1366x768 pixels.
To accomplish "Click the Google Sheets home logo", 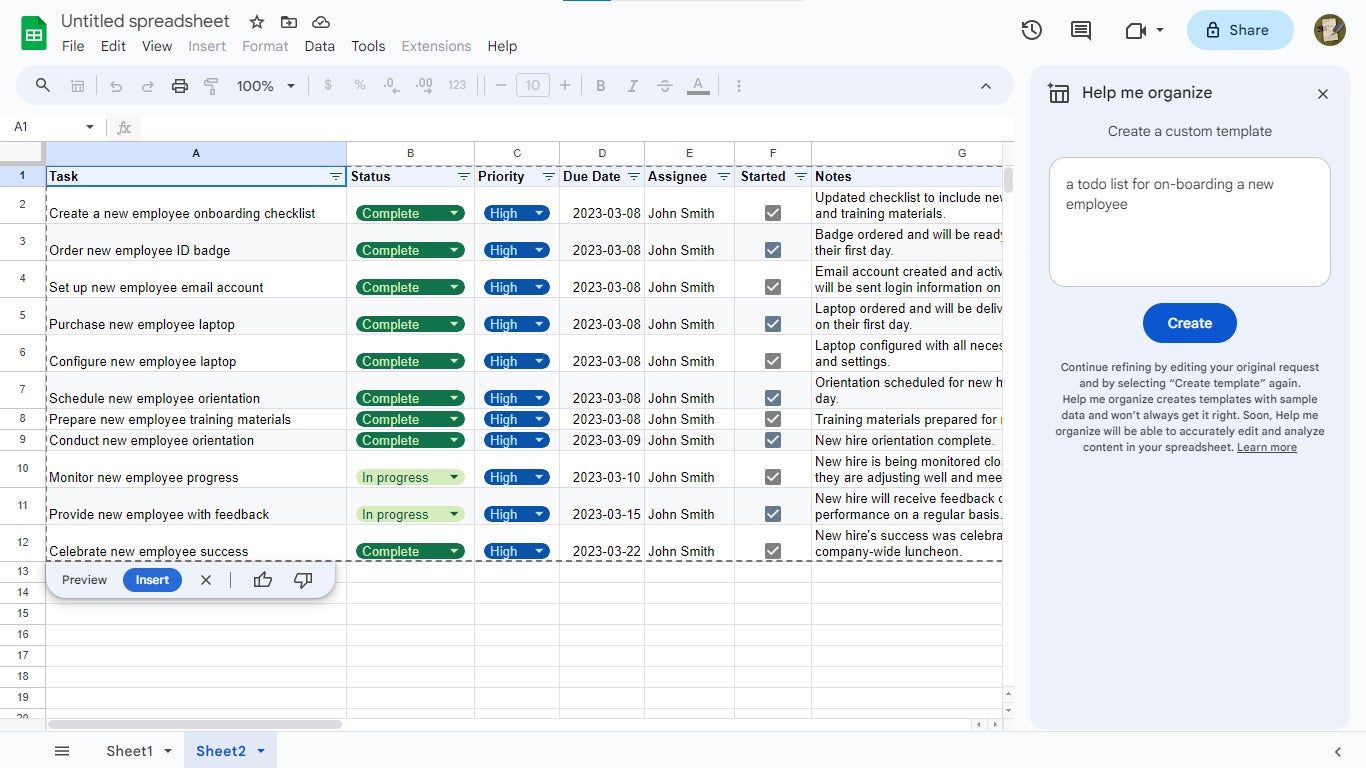I will 34,33.
